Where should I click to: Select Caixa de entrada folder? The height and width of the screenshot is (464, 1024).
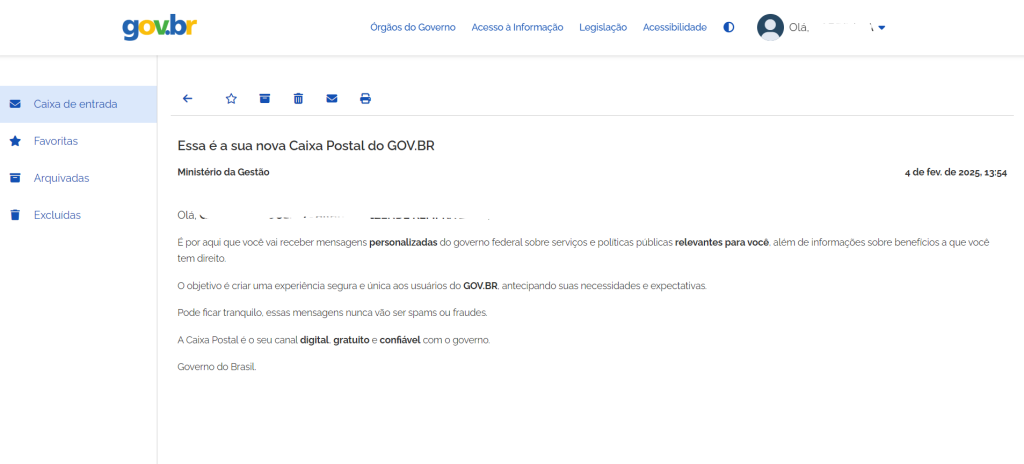click(x=78, y=104)
